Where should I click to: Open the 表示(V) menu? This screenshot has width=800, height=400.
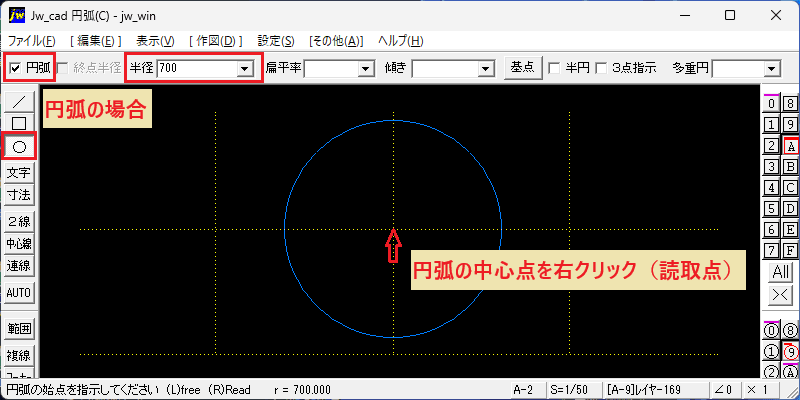(x=155, y=41)
